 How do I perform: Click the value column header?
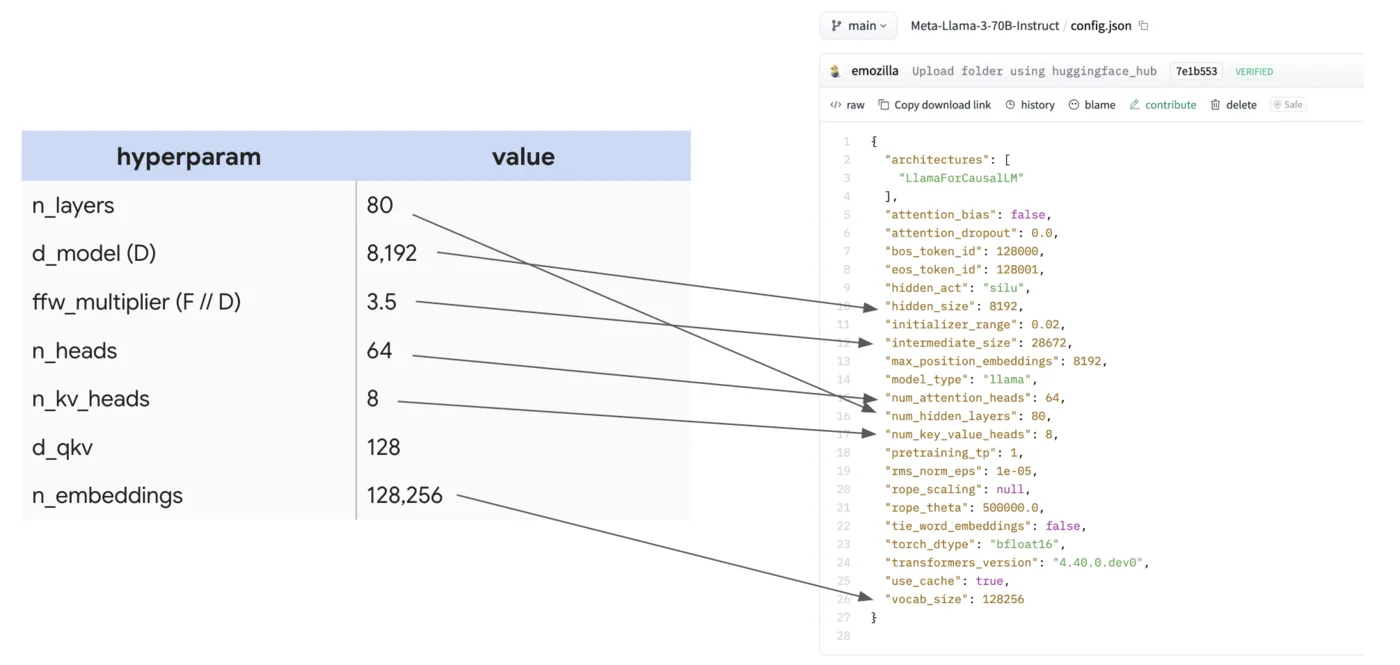523,157
